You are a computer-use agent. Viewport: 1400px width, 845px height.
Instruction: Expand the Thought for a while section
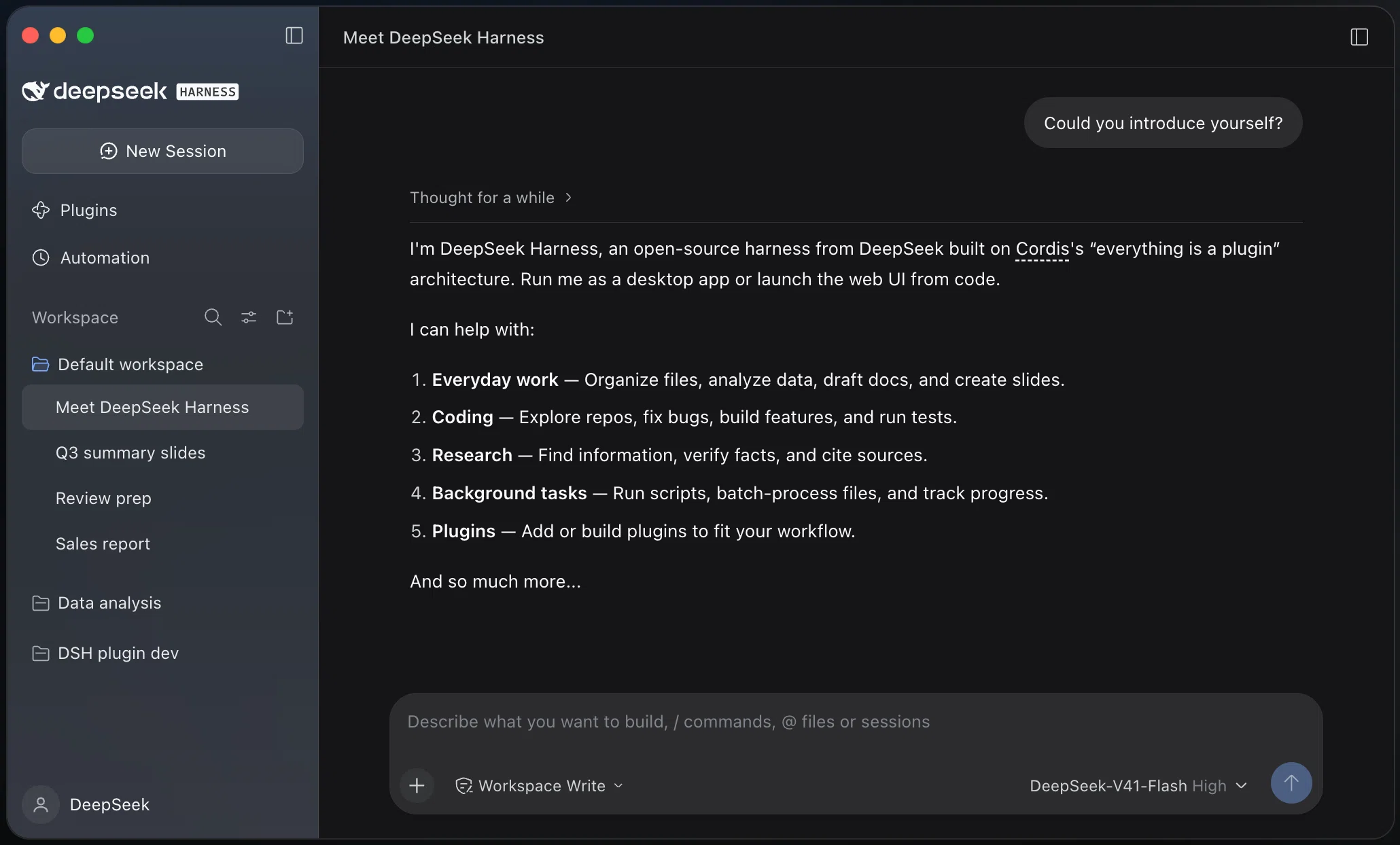tap(491, 198)
